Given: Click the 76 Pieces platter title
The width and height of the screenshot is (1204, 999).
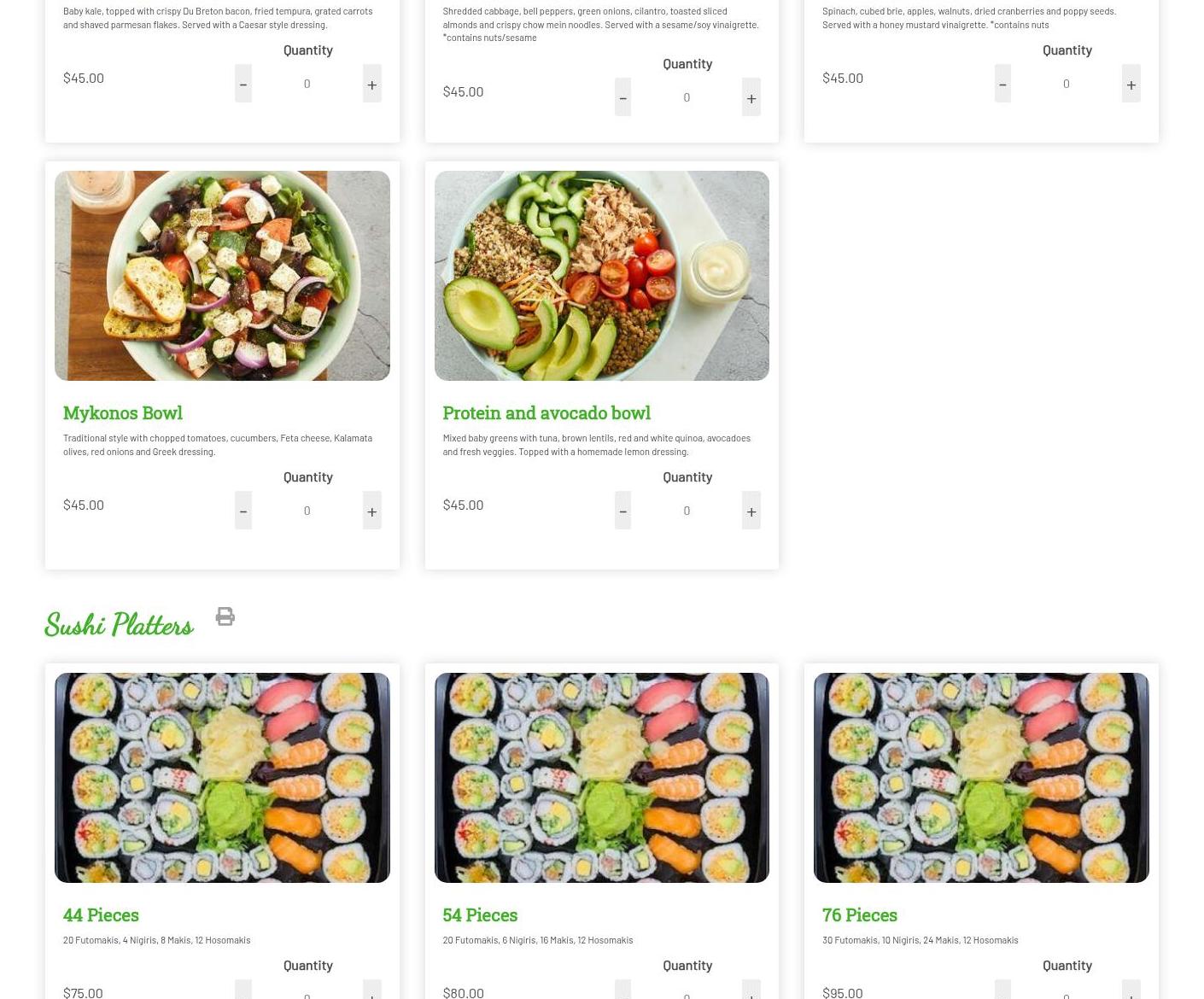Looking at the screenshot, I should [860, 914].
